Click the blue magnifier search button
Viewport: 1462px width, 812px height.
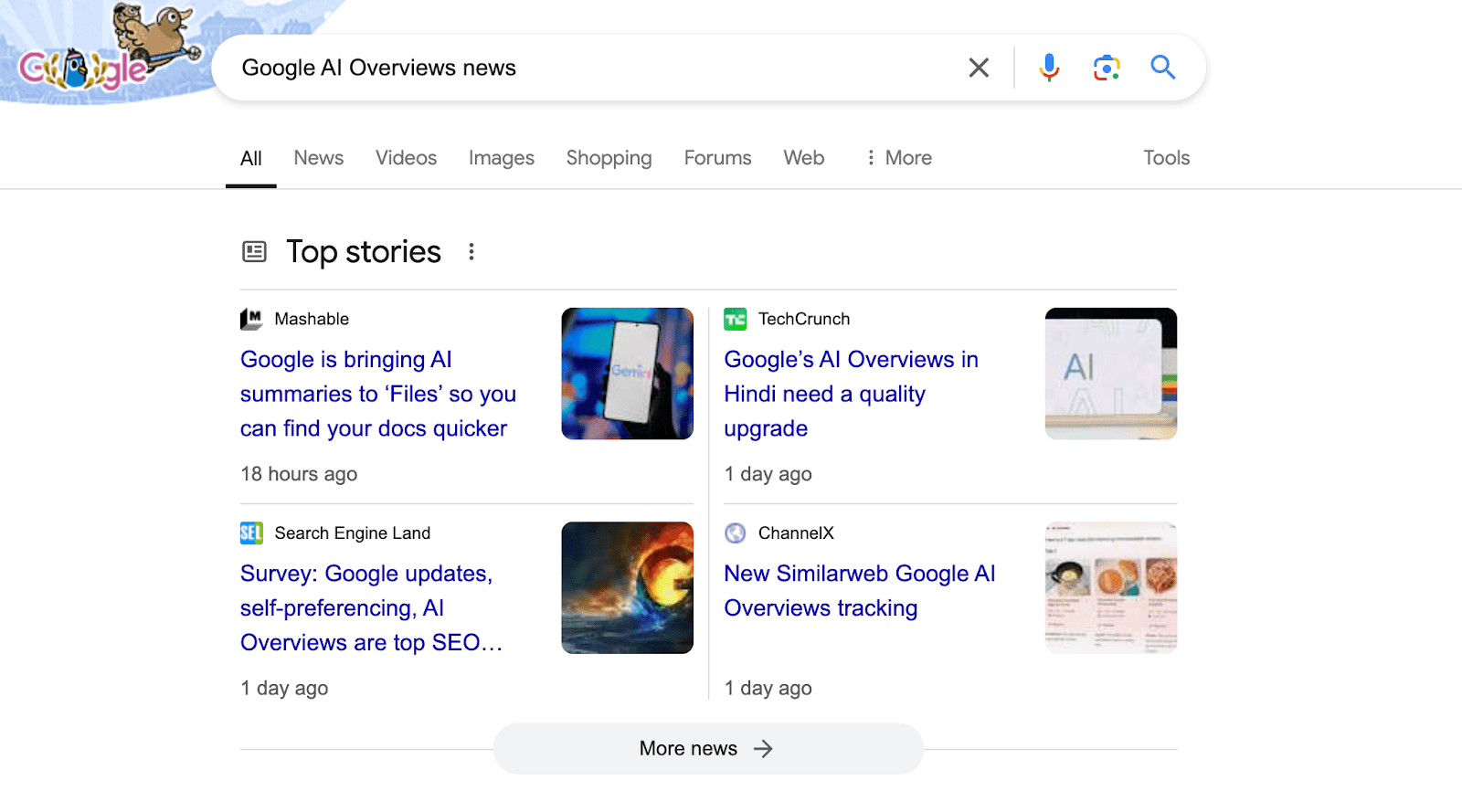[1162, 67]
